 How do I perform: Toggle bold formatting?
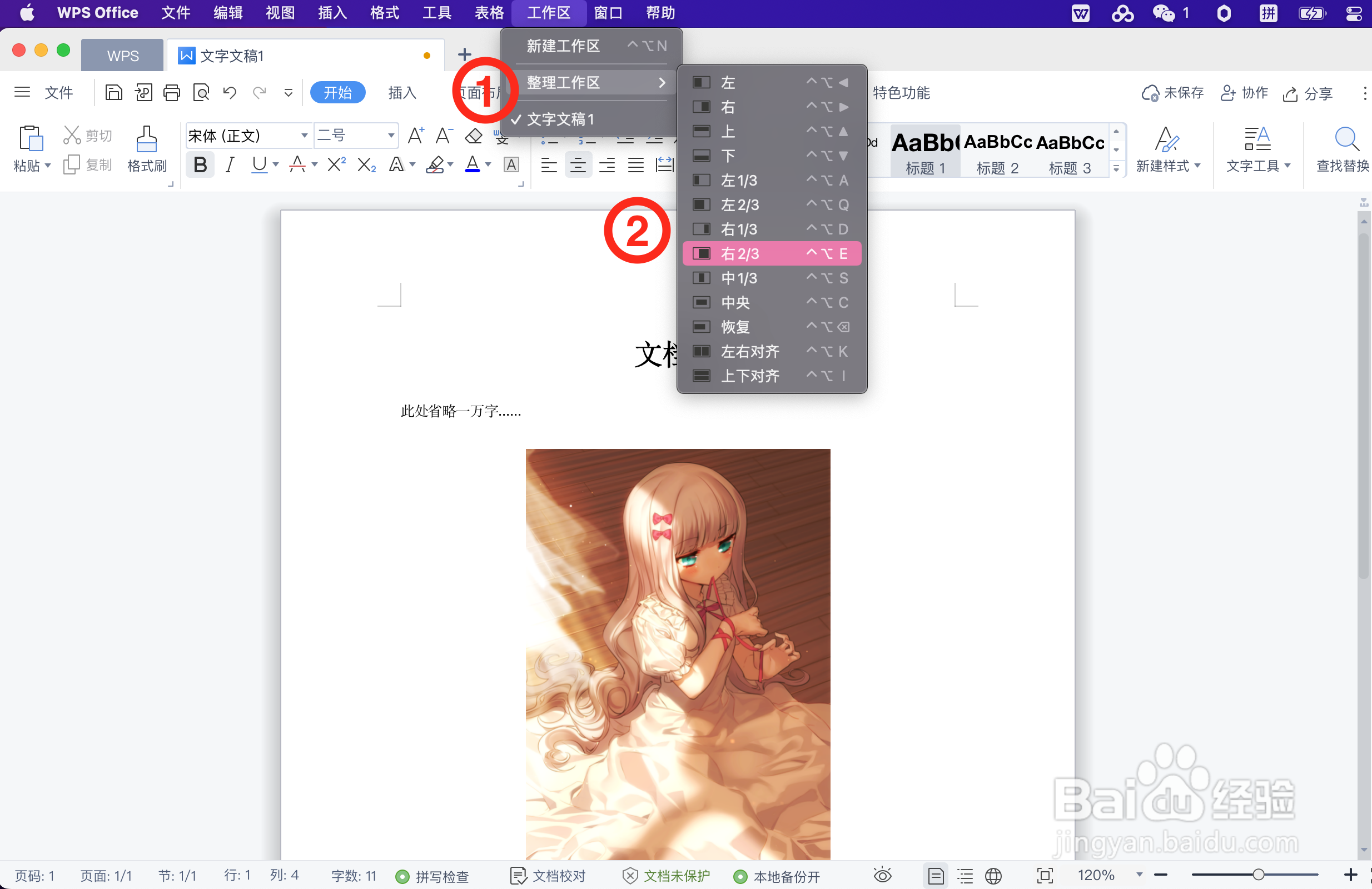pyautogui.click(x=200, y=166)
